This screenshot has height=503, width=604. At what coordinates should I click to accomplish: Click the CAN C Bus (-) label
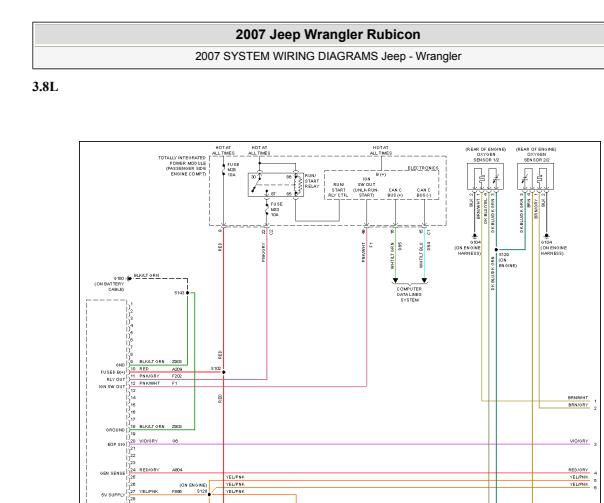click(x=424, y=193)
